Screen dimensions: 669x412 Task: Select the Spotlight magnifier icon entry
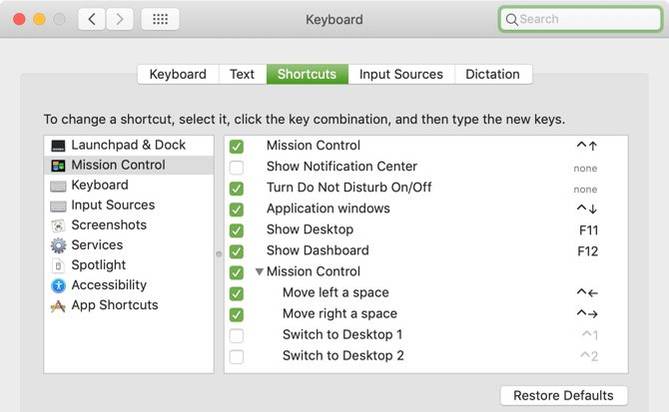[x=58, y=265]
